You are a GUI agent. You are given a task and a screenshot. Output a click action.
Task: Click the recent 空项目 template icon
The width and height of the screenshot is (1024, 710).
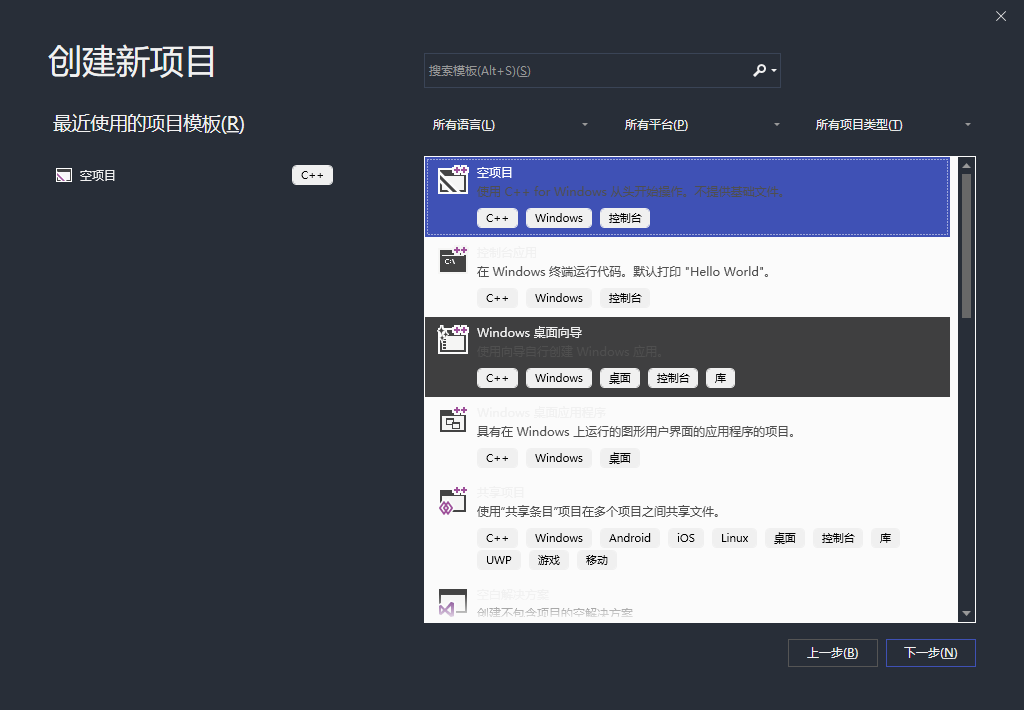click(x=63, y=176)
